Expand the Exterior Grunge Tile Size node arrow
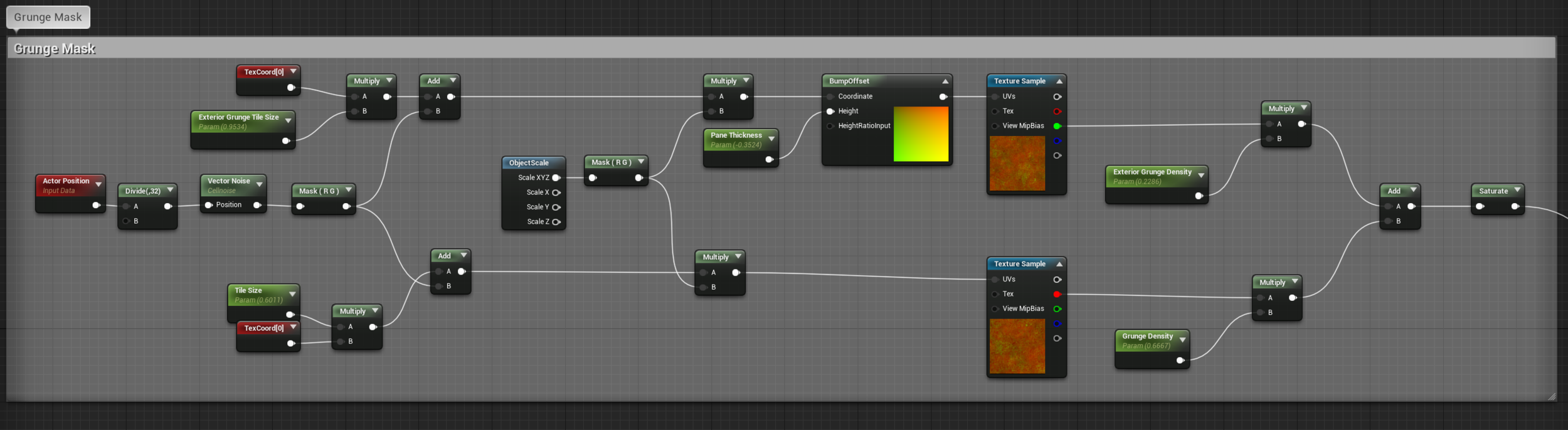 pos(288,120)
